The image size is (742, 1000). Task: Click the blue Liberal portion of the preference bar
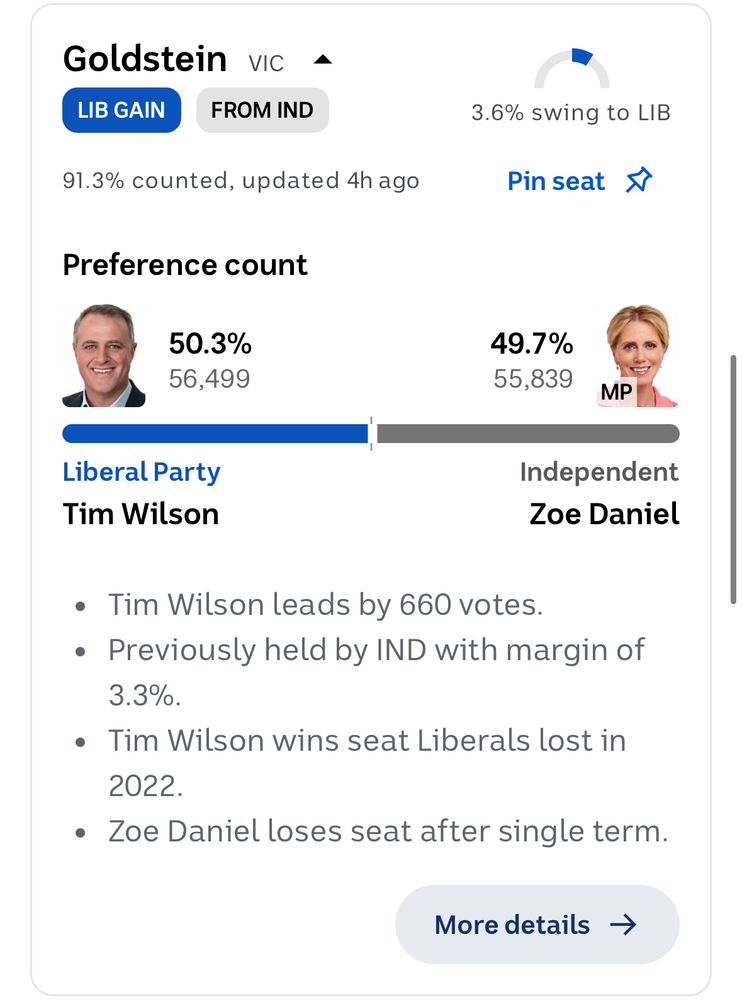[x=215, y=434]
